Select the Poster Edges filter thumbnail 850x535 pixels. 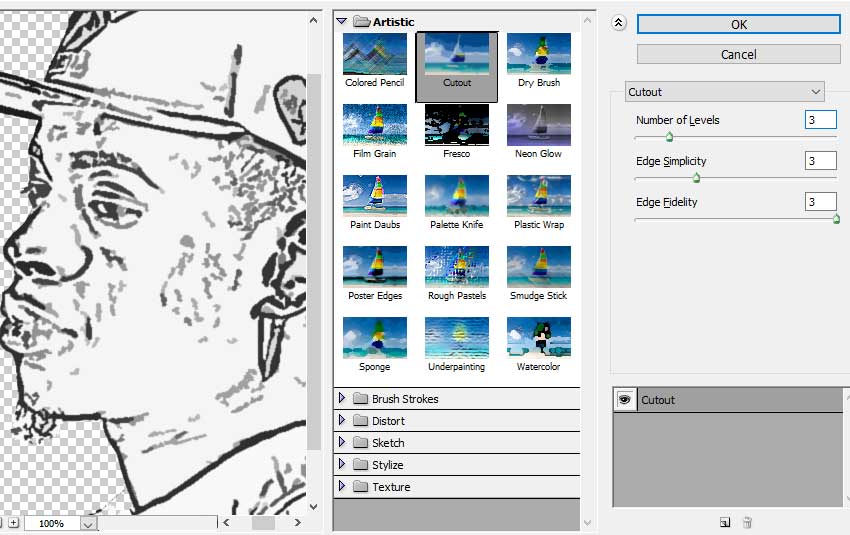(x=375, y=267)
